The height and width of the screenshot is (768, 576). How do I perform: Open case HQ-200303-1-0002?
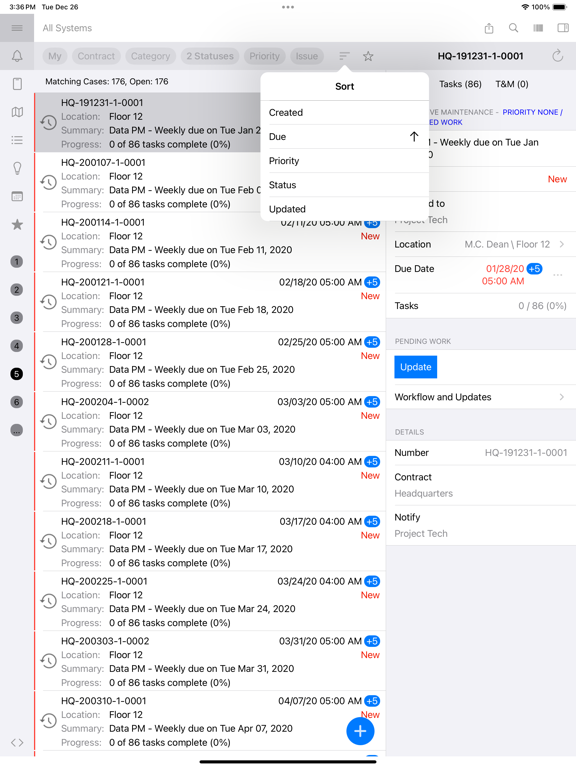[x=210, y=661]
